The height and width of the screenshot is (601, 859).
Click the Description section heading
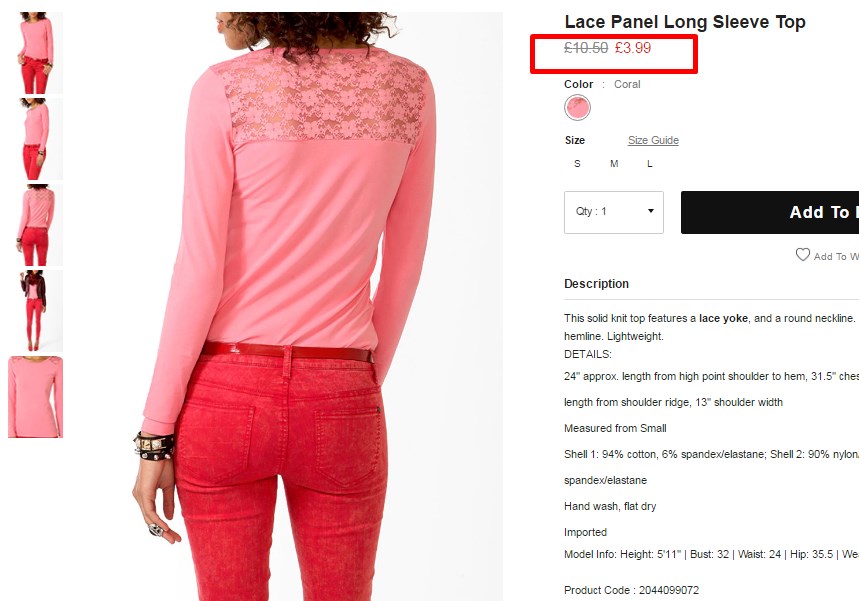tap(597, 284)
